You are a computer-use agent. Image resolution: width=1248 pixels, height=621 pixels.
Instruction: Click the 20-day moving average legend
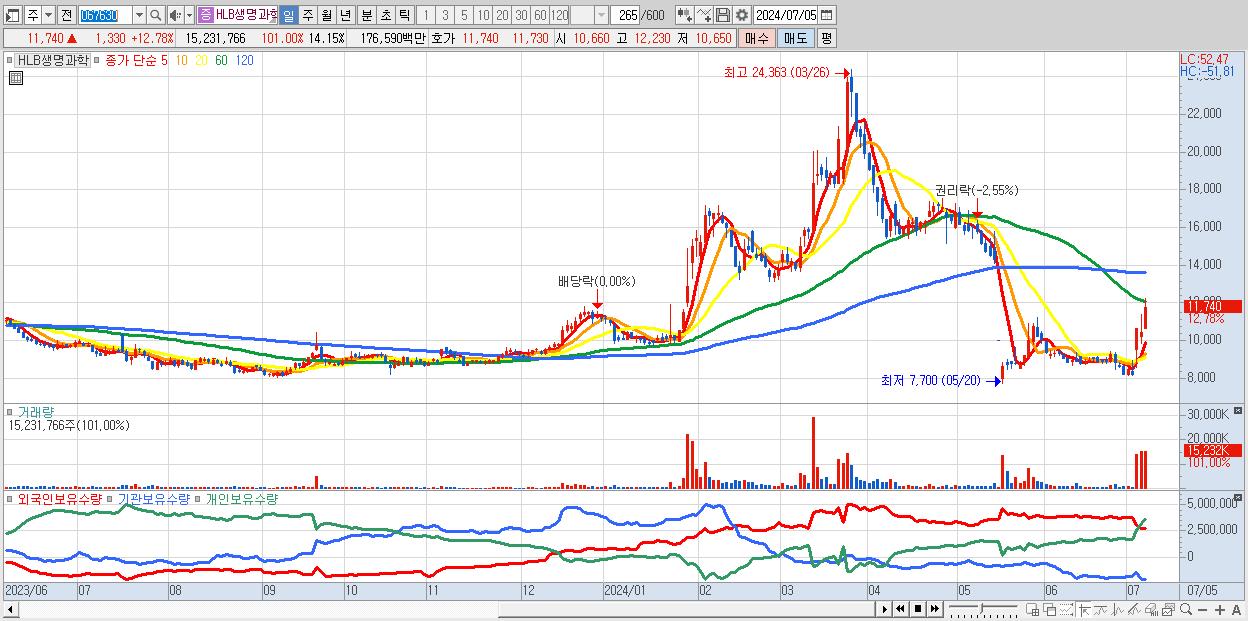tap(201, 60)
